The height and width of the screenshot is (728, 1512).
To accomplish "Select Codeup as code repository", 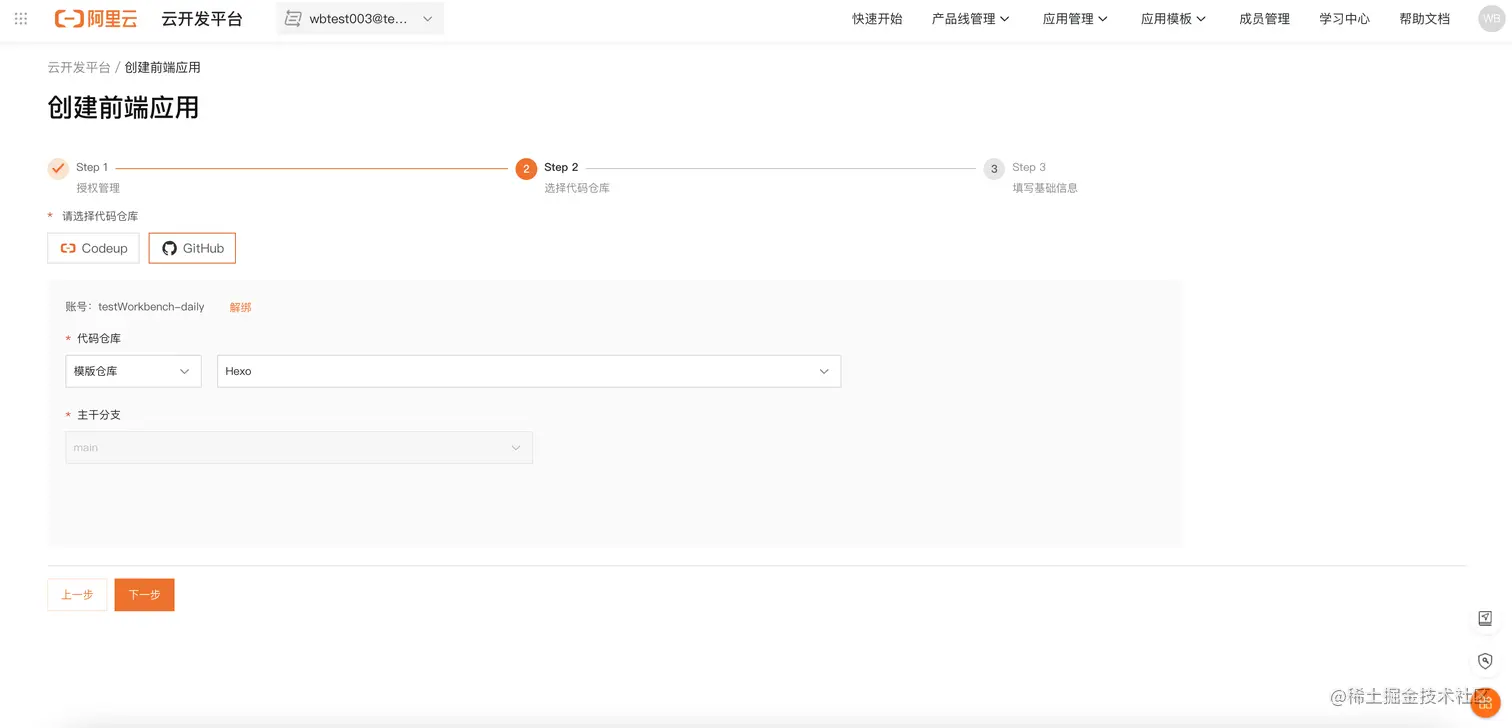I will (x=93, y=248).
